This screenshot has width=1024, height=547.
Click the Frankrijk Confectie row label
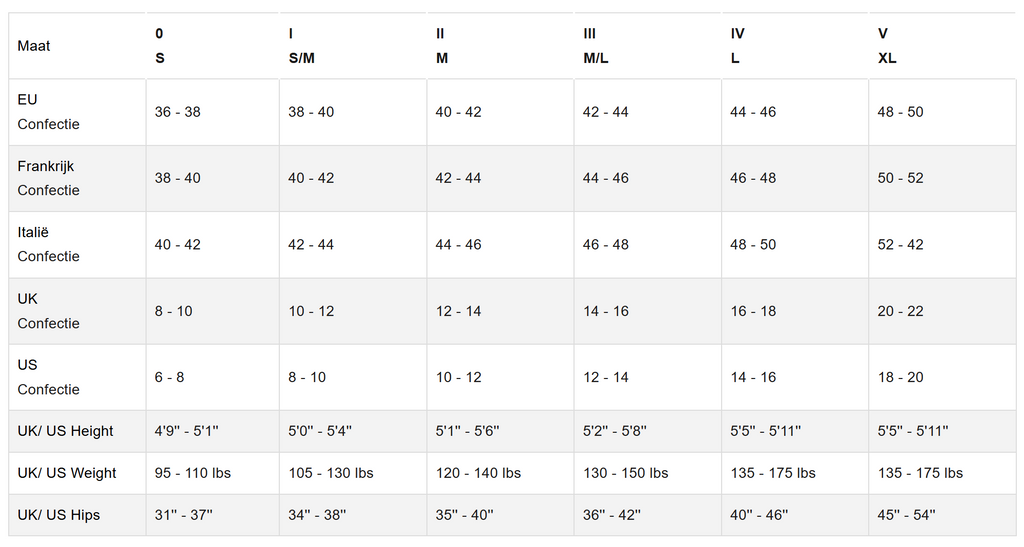coord(48,178)
